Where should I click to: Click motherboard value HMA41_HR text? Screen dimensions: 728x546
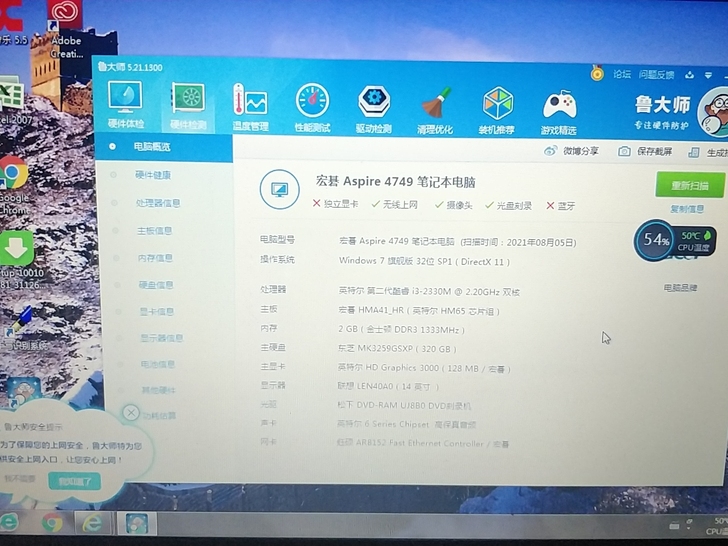point(419,311)
